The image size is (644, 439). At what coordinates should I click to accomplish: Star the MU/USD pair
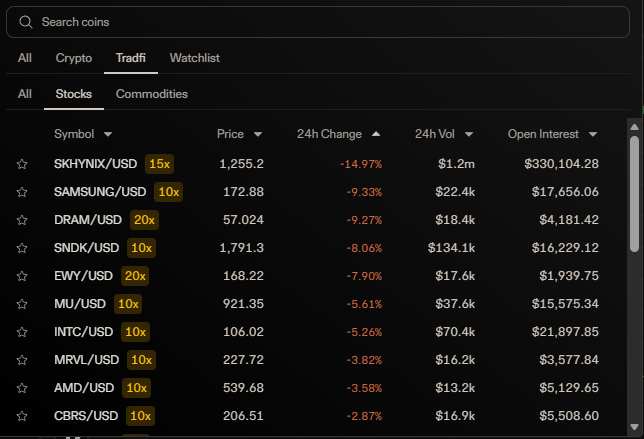22,304
